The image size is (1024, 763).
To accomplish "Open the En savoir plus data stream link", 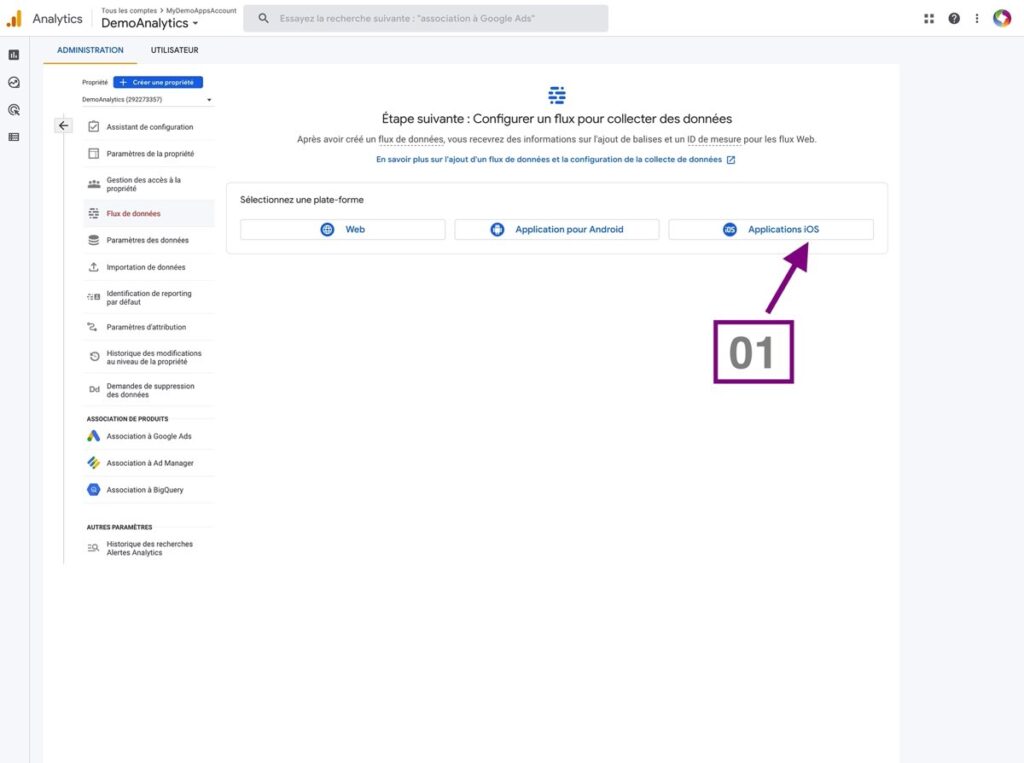I will pyautogui.click(x=555, y=159).
